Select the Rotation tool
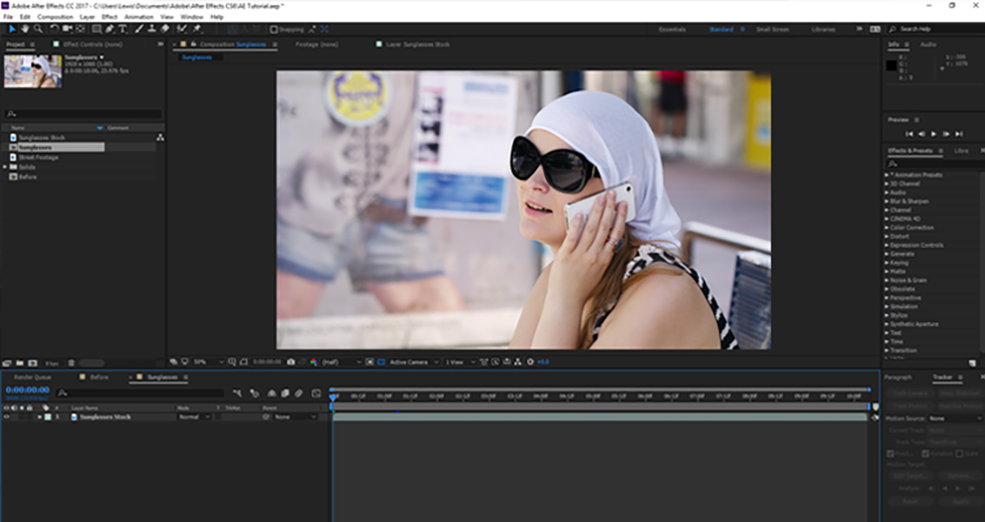The height and width of the screenshot is (522, 985). point(54,29)
